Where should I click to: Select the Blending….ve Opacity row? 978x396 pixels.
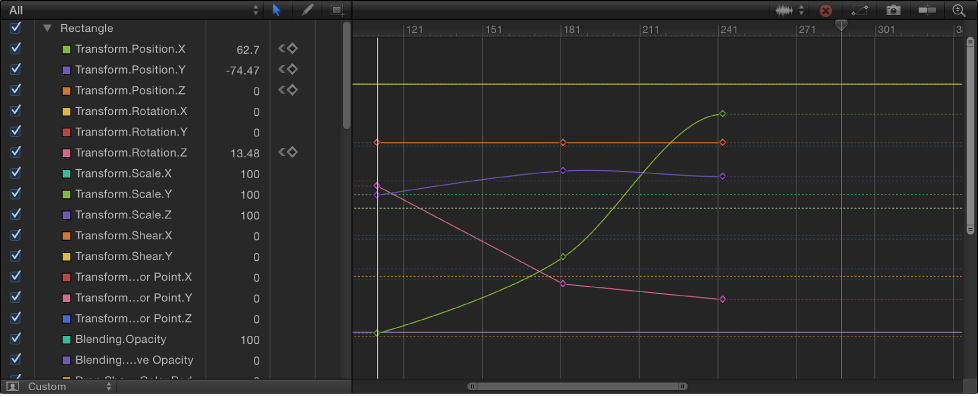coord(134,360)
